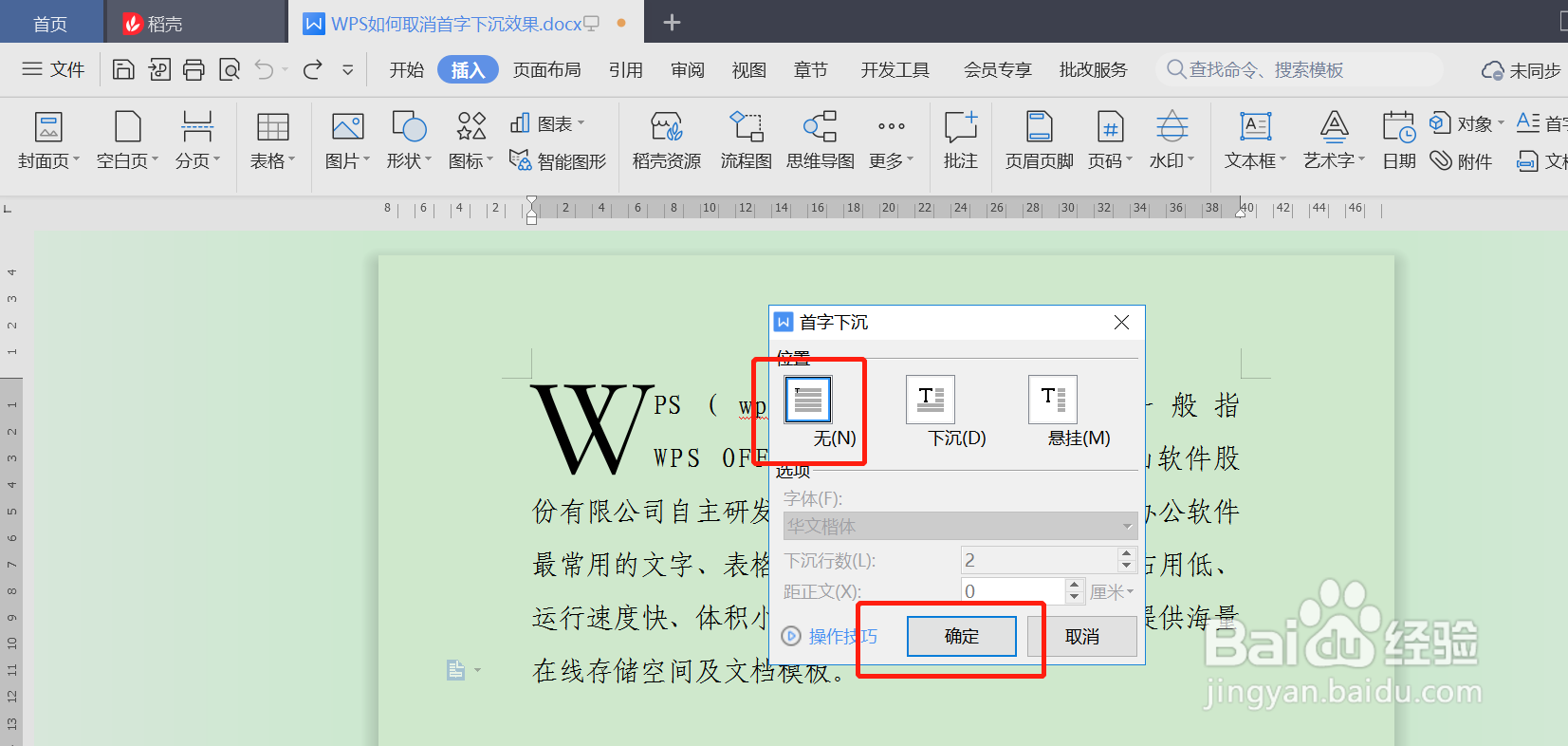The height and width of the screenshot is (746, 1568).
Task: Open the 形状 shapes gallery
Action: pos(409,140)
